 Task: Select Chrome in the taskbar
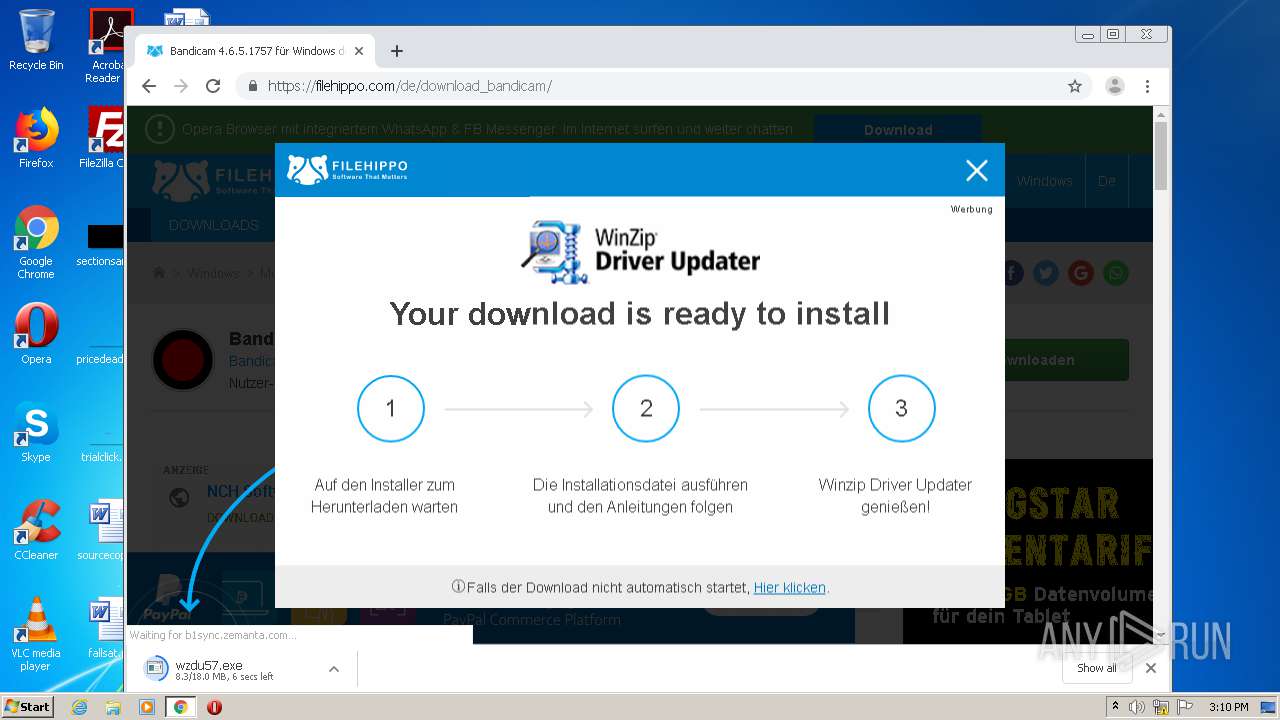point(180,707)
